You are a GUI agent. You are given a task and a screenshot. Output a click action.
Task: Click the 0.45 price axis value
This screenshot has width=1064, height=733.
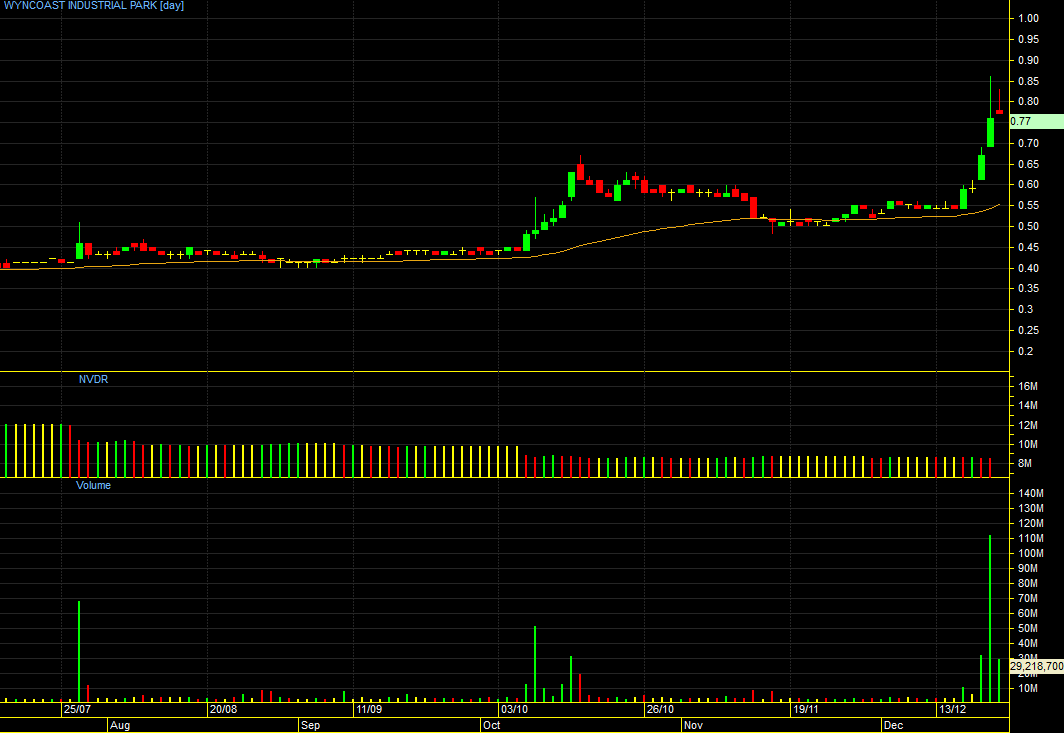[1029, 248]
